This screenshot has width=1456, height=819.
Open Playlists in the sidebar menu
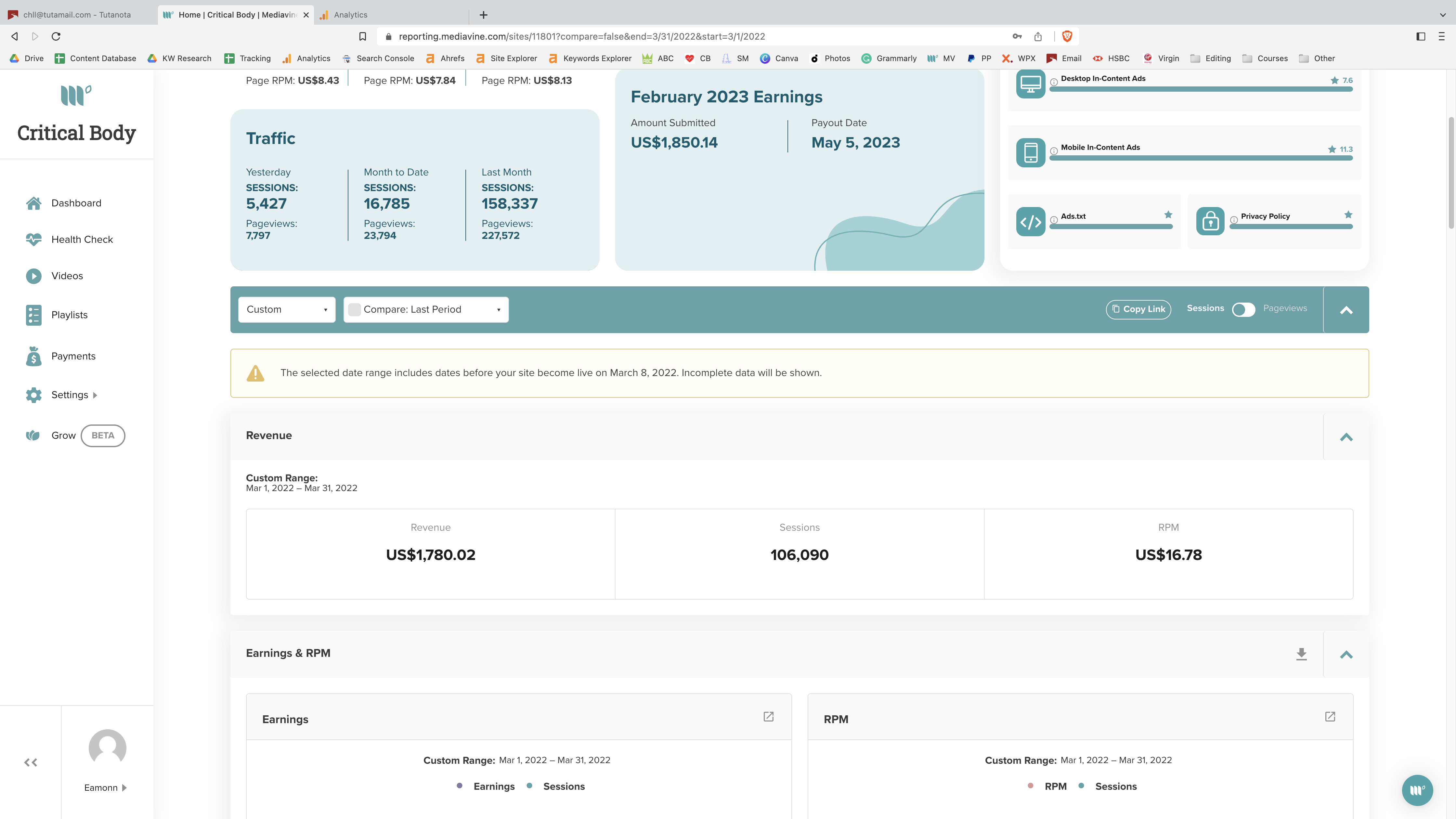pyautogui.click(x=70, y=315)
